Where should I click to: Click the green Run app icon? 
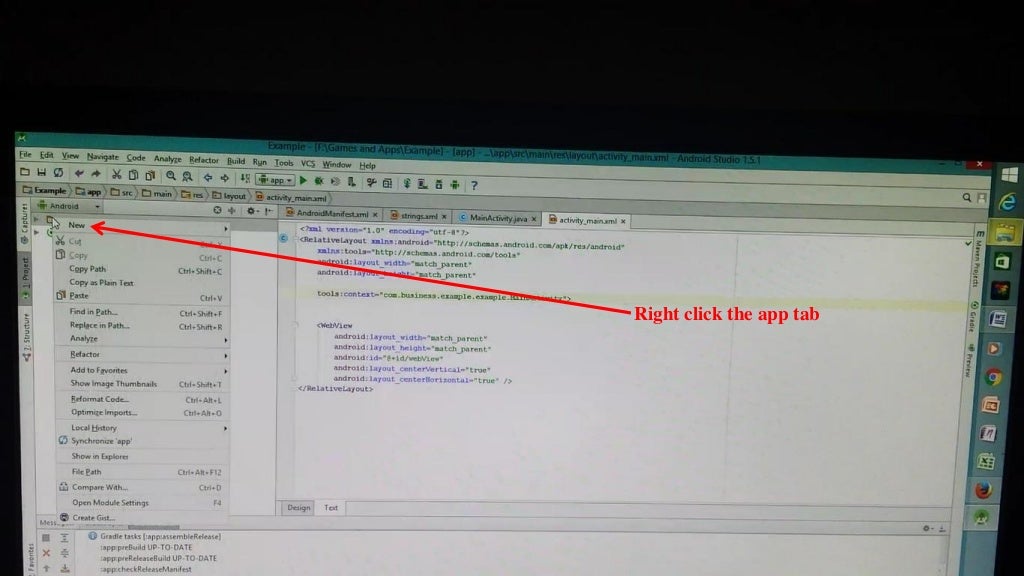tap(303, 180)
